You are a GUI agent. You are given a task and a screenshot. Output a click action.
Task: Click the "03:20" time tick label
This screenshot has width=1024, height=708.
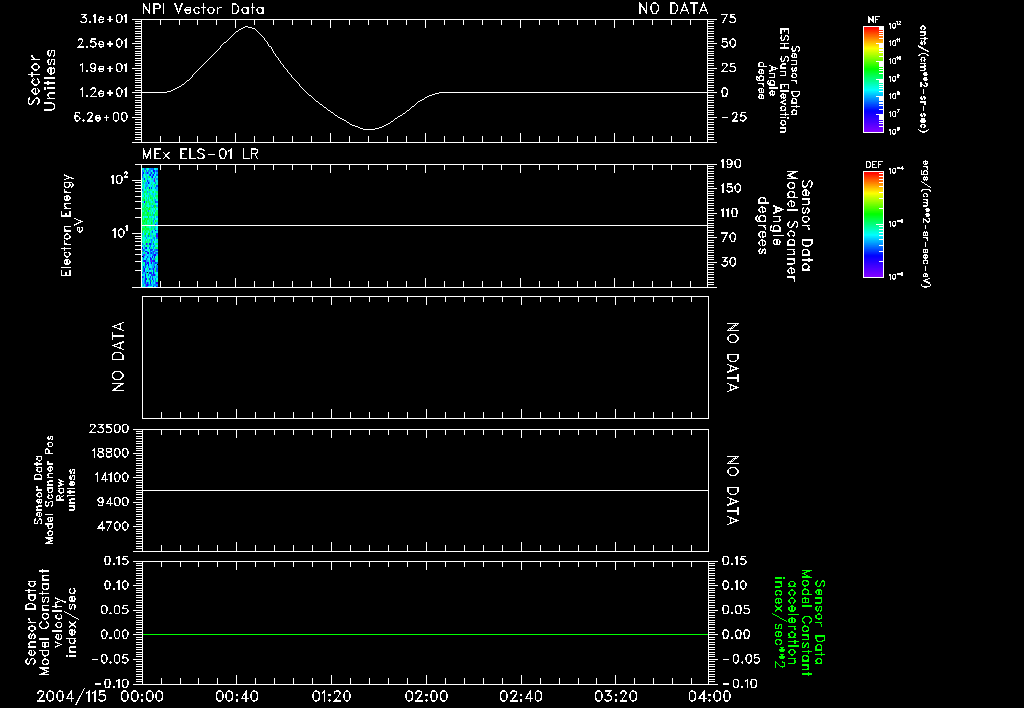pos(616,696)
